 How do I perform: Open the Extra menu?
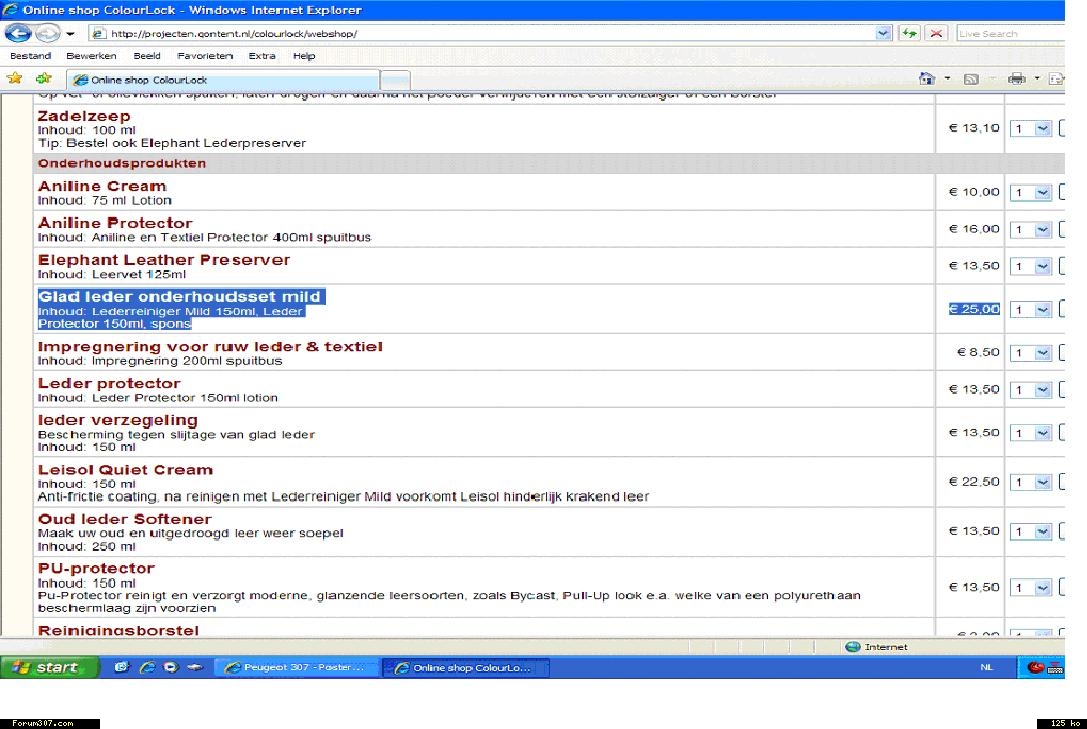262,55
